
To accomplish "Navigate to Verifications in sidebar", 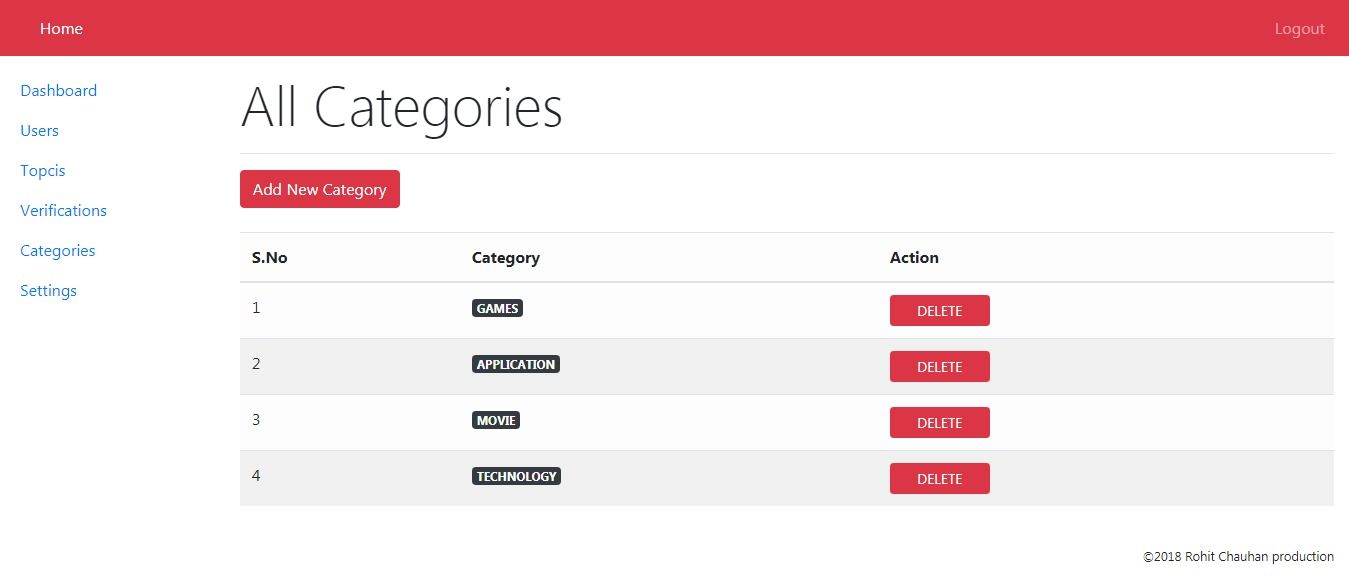I will [x=63, y=210].
